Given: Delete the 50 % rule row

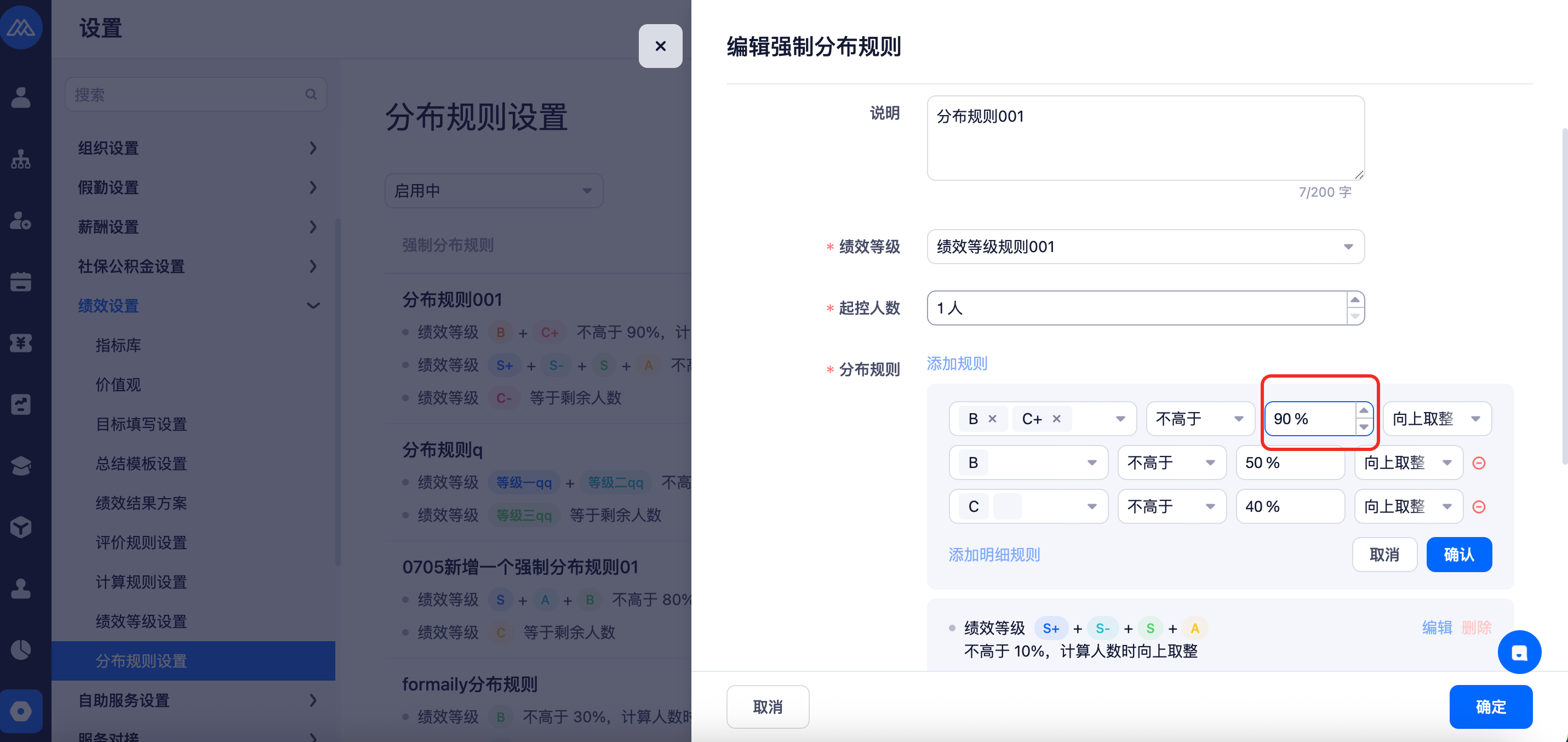Looking at the screenshot, I should pyautogui.click(x=1479, y=463).
